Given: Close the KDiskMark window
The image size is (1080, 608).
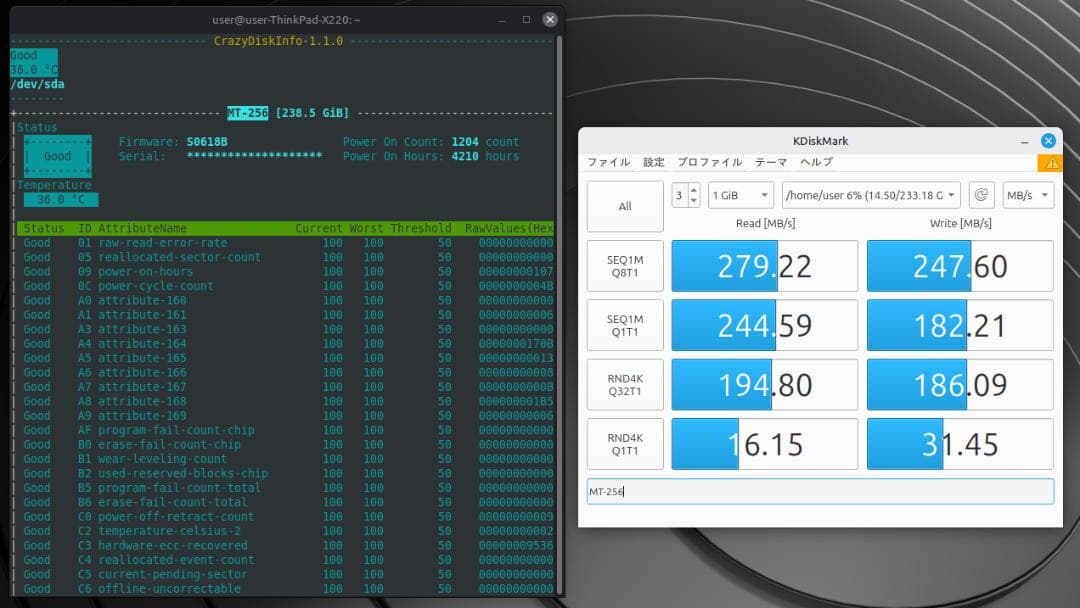Looking at the screenshot, I should coord(1048,141).
